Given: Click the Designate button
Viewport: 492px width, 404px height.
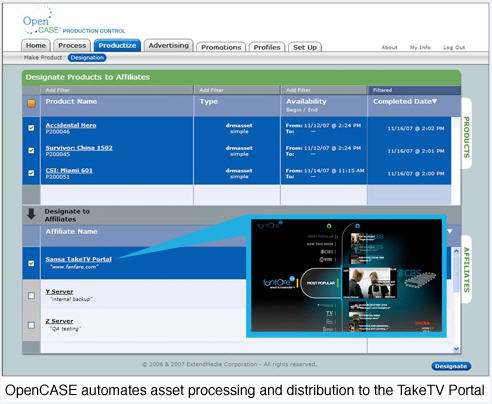Looking at the screenshot, I should point(451,366).
